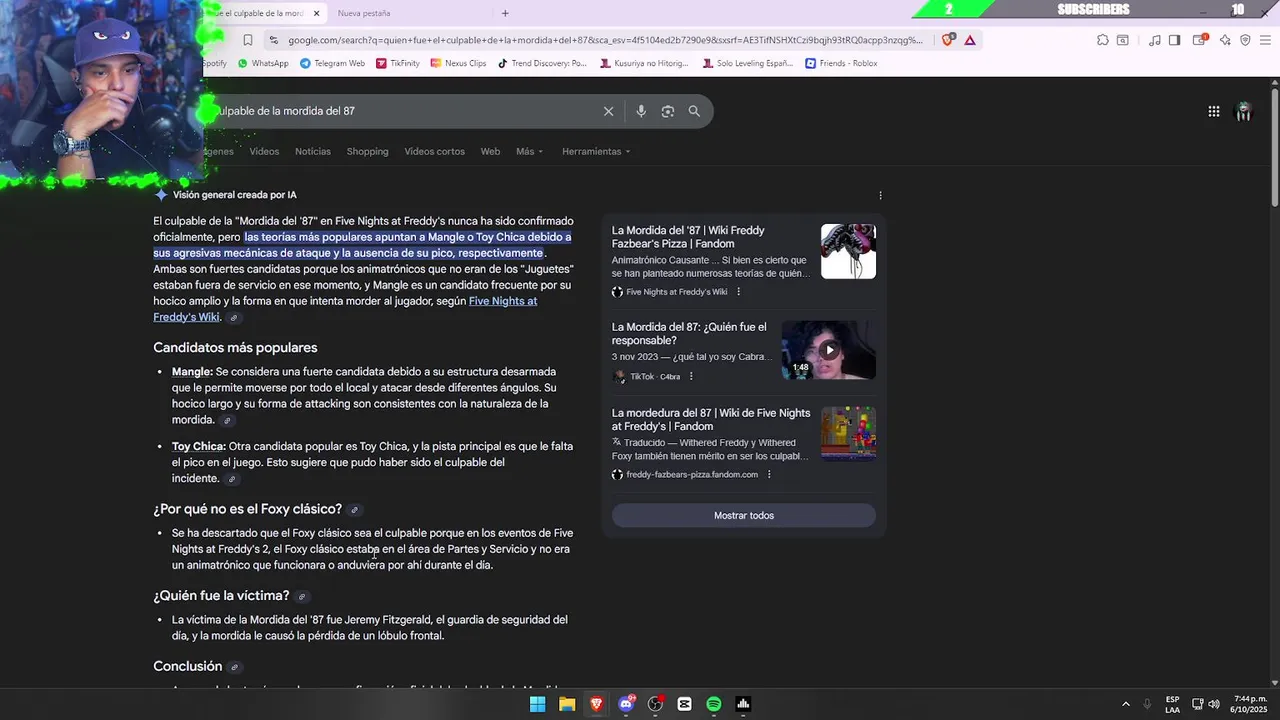Open CapCut from the taskbar
This screenshot has height=720, width=1280.
pos(684,704)
